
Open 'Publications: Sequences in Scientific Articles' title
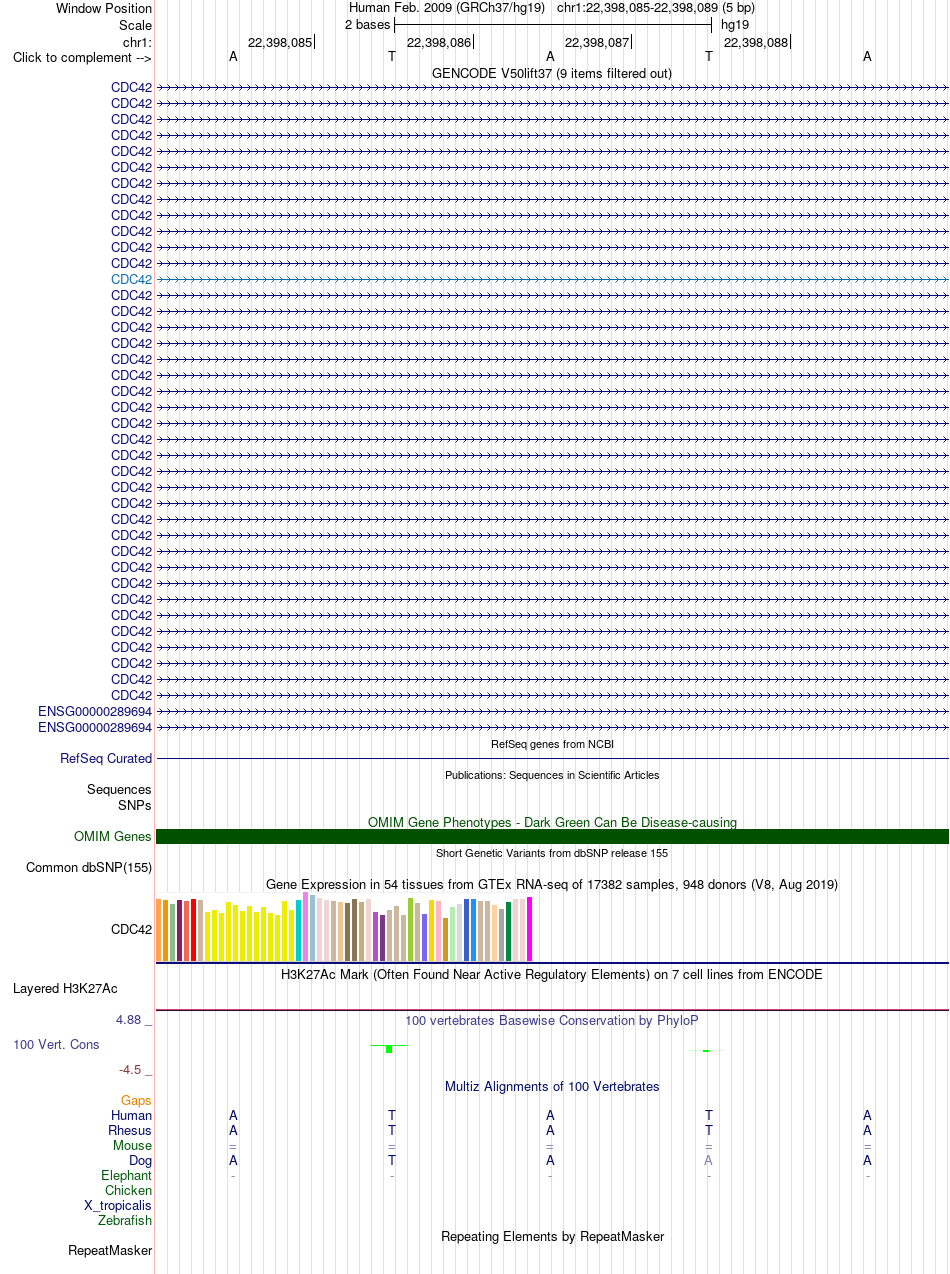[552, 775]
